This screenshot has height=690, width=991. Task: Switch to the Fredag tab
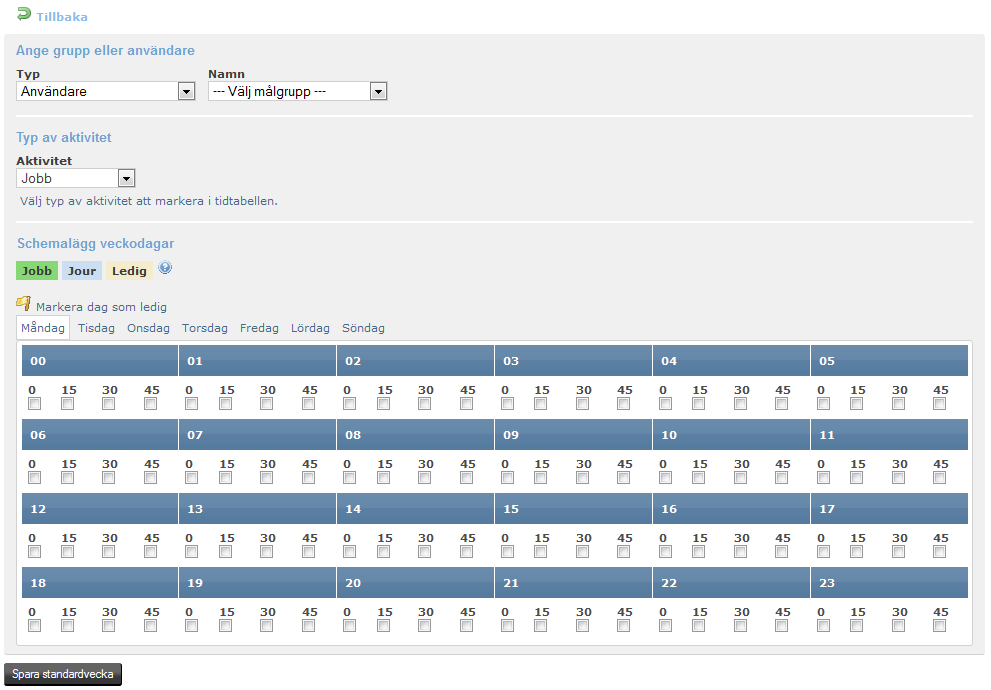click(x=259, y=328)
